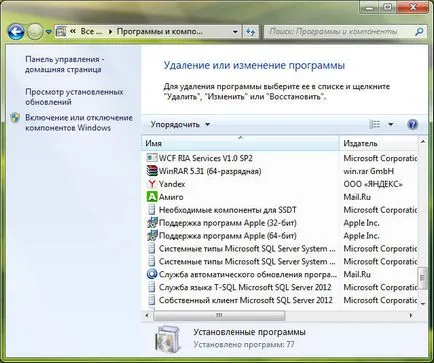Viewport: 434px width, 363px height.
Task: Select Поддержка программ Apple (64-бит) text
Action: tap(228, 236)
